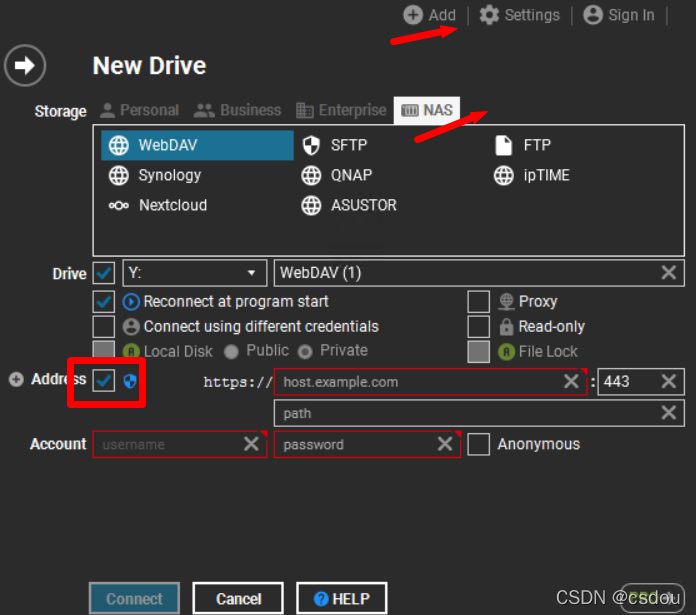Select SFTP shield icon
Image resolution: width=696 pixels, height=615 pixels.
click(x=311, y=145)
